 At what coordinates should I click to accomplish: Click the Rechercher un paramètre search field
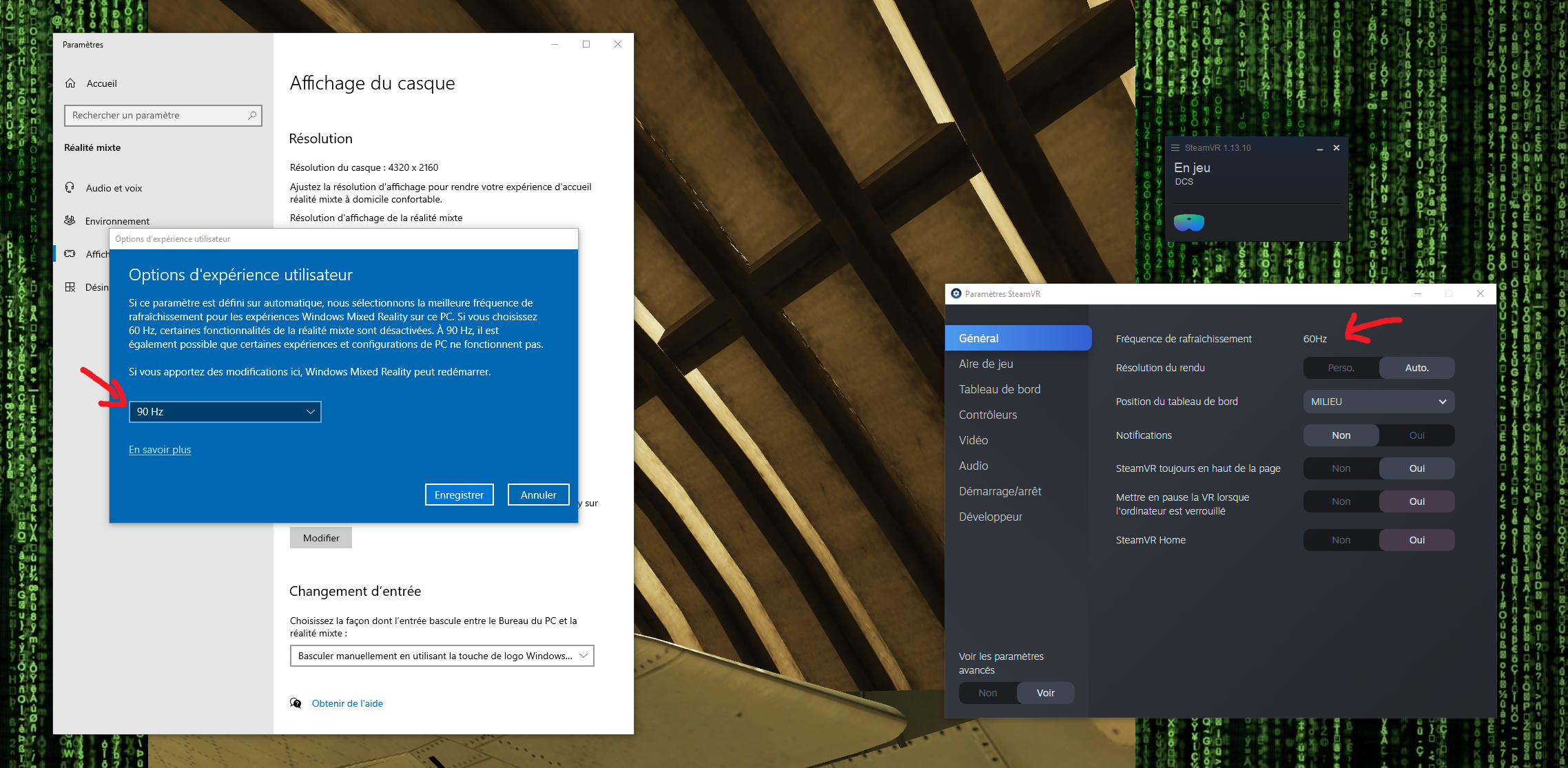click(163, 116)
